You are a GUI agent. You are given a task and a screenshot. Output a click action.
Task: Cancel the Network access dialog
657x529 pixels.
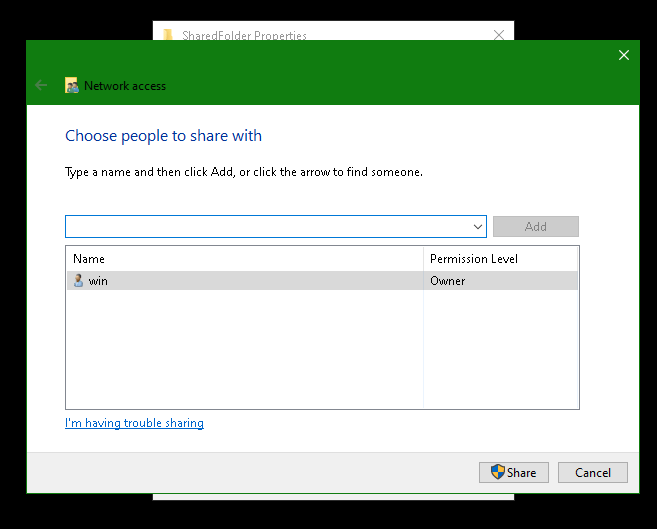coord(592,472)
